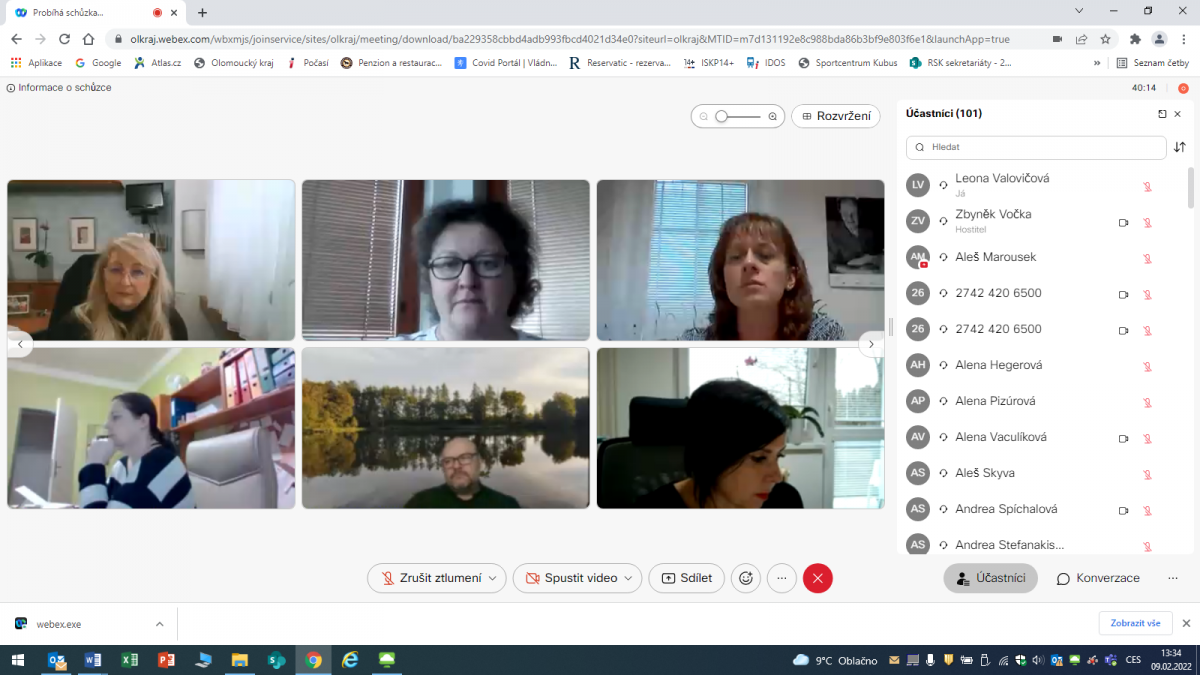The height and width of the screenshot is (675, 1200).
Task: Click the Hledat participant search field
Action: 1040,147
